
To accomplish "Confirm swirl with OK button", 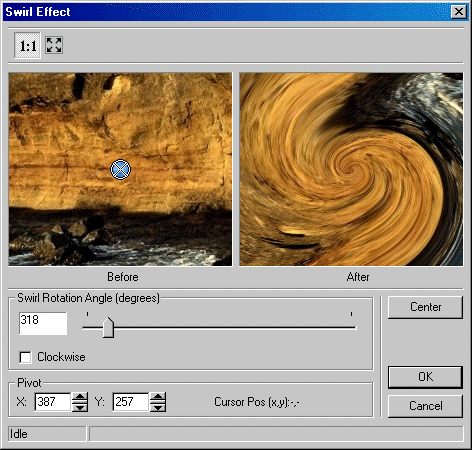I will tap(425, 377).
